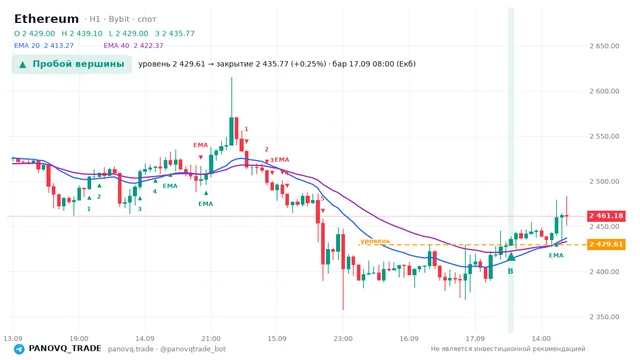Click the 2 550.00 price axis label

click(604, 136)
